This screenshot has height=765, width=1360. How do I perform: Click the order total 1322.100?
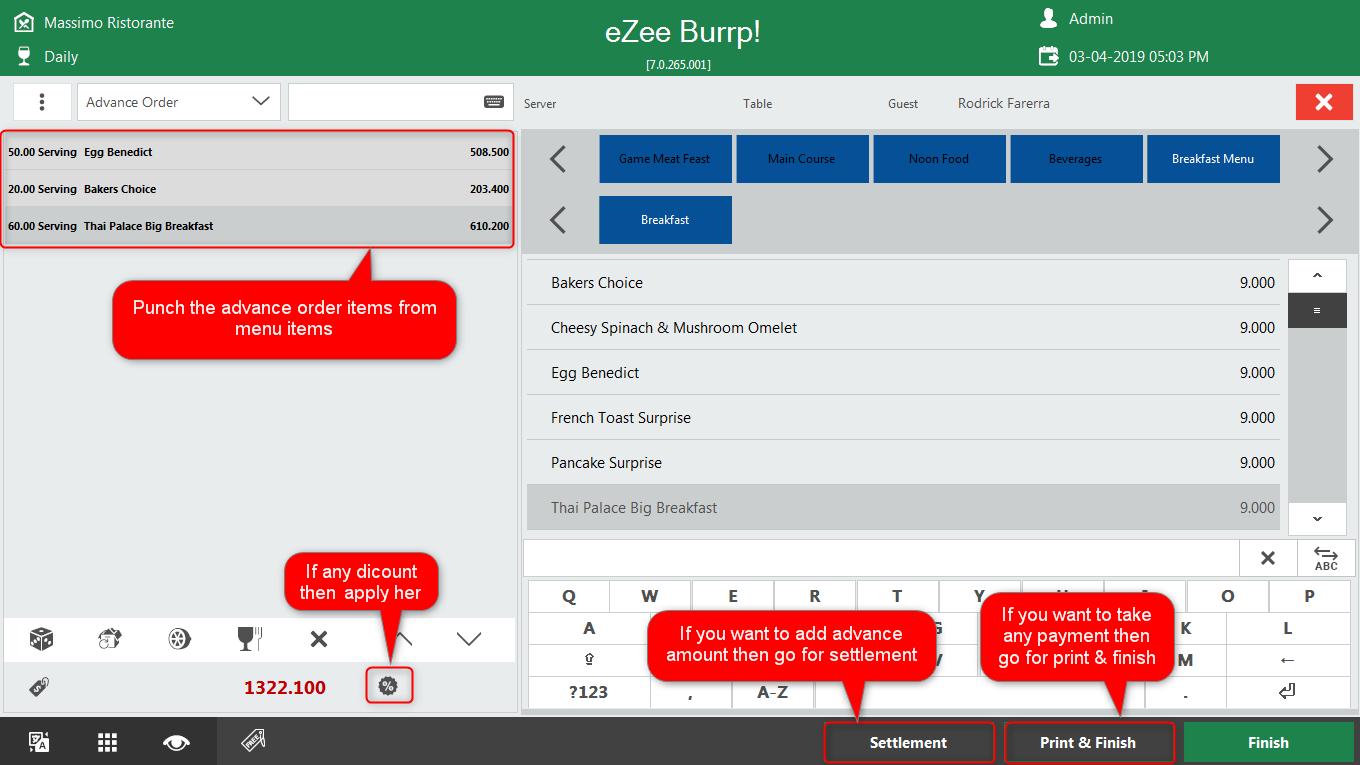[x=285, y=687]
